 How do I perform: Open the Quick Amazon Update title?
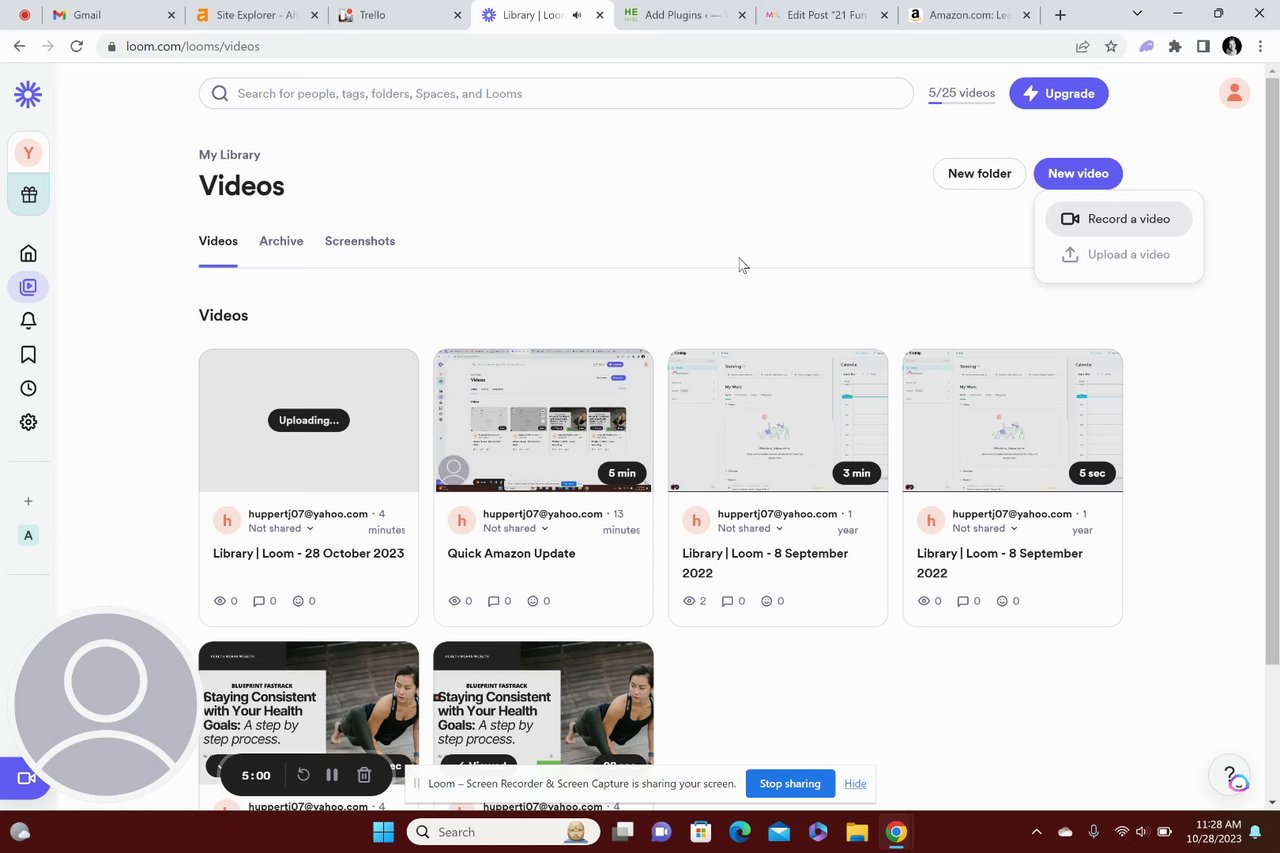512,553
